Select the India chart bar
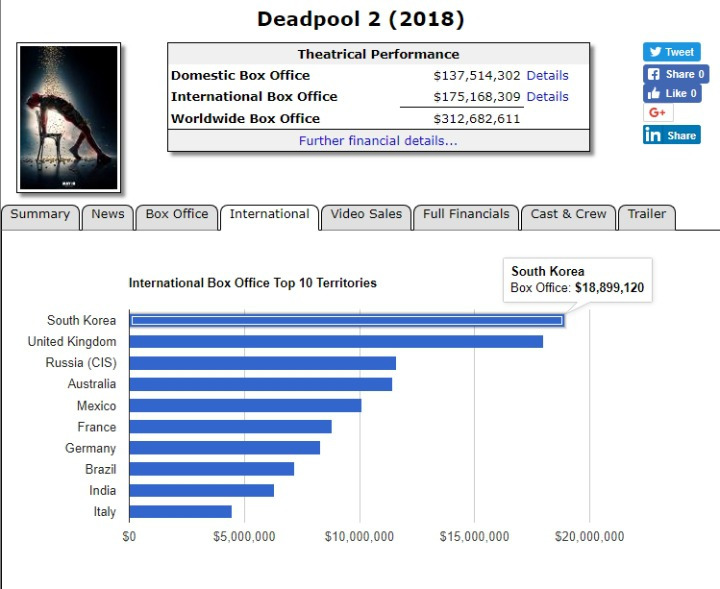The image size is (720, 589). pyautogui.click(x=202, y=490)
